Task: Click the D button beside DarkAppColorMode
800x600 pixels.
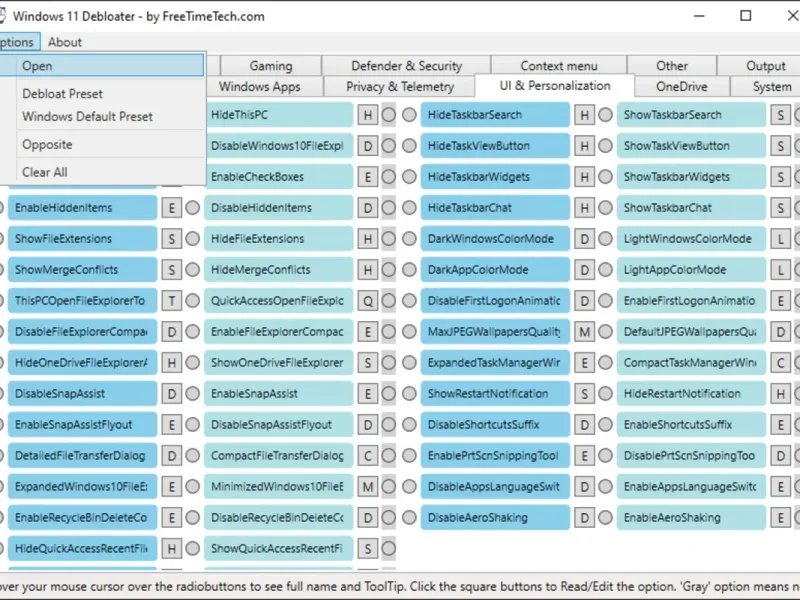Action: (585, 270)
